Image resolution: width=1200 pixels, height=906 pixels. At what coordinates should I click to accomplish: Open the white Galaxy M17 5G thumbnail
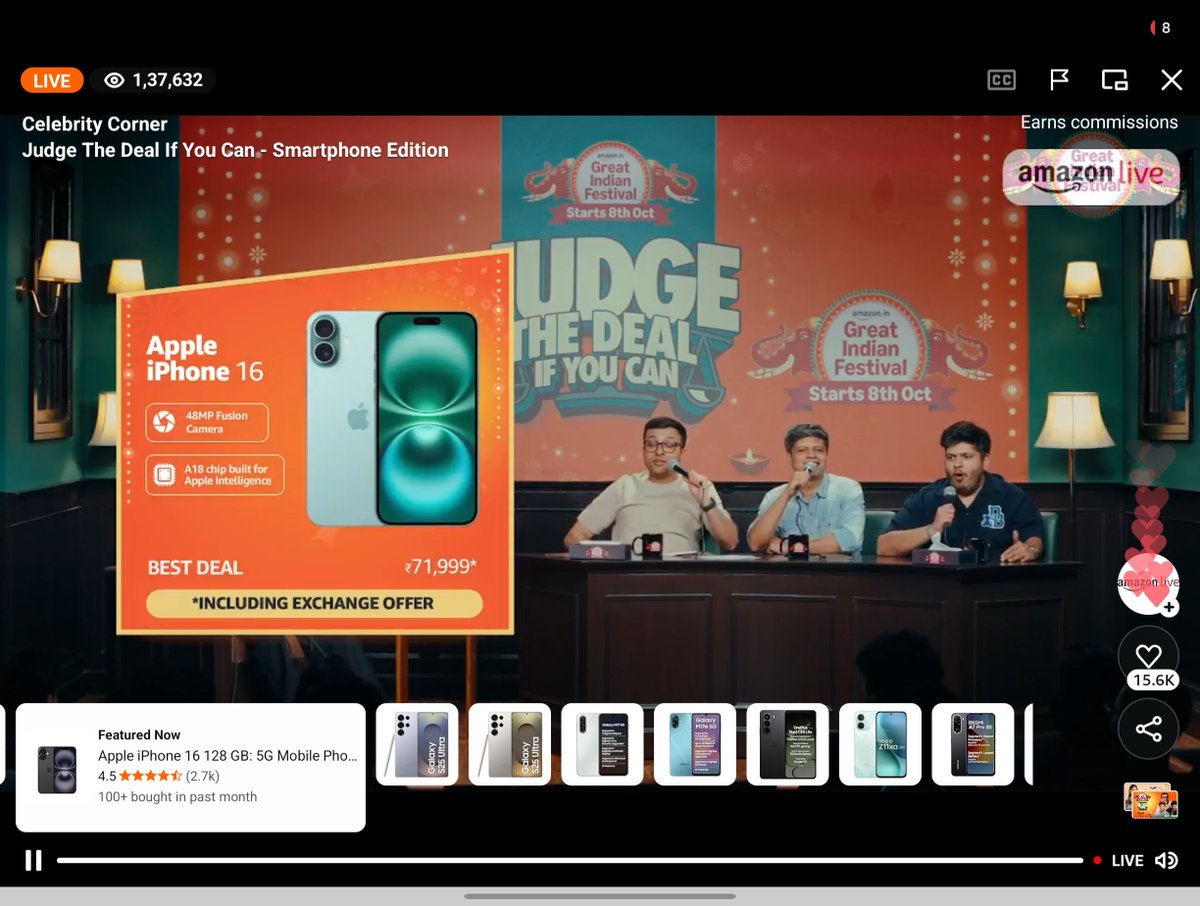tap(602, 744)
